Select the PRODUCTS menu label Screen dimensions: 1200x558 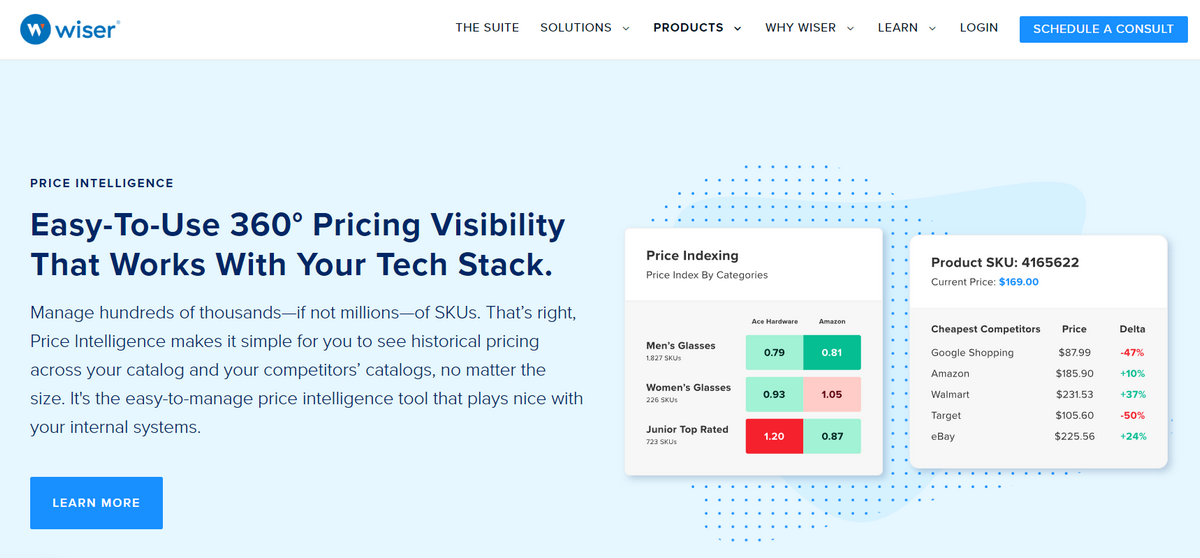(688, 28)
